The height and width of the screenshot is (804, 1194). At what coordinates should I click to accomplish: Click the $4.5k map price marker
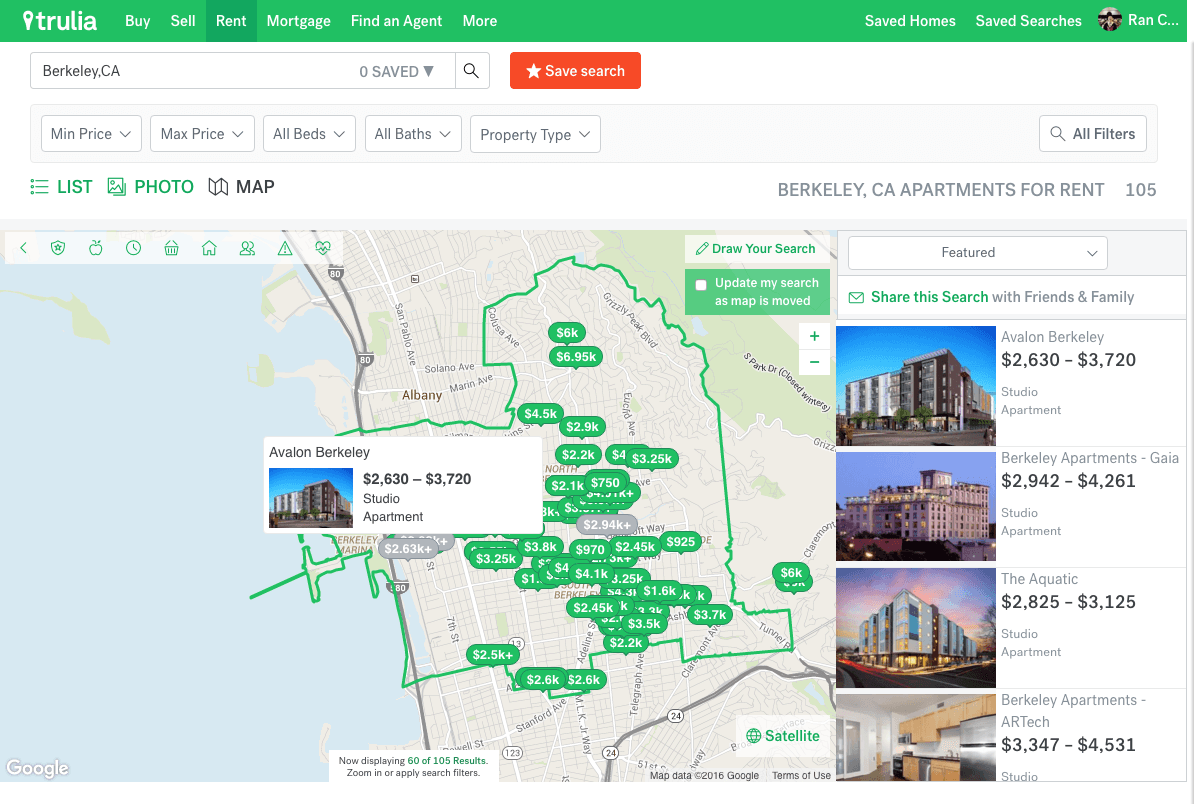pyautogui.click(x=541, y=413)
